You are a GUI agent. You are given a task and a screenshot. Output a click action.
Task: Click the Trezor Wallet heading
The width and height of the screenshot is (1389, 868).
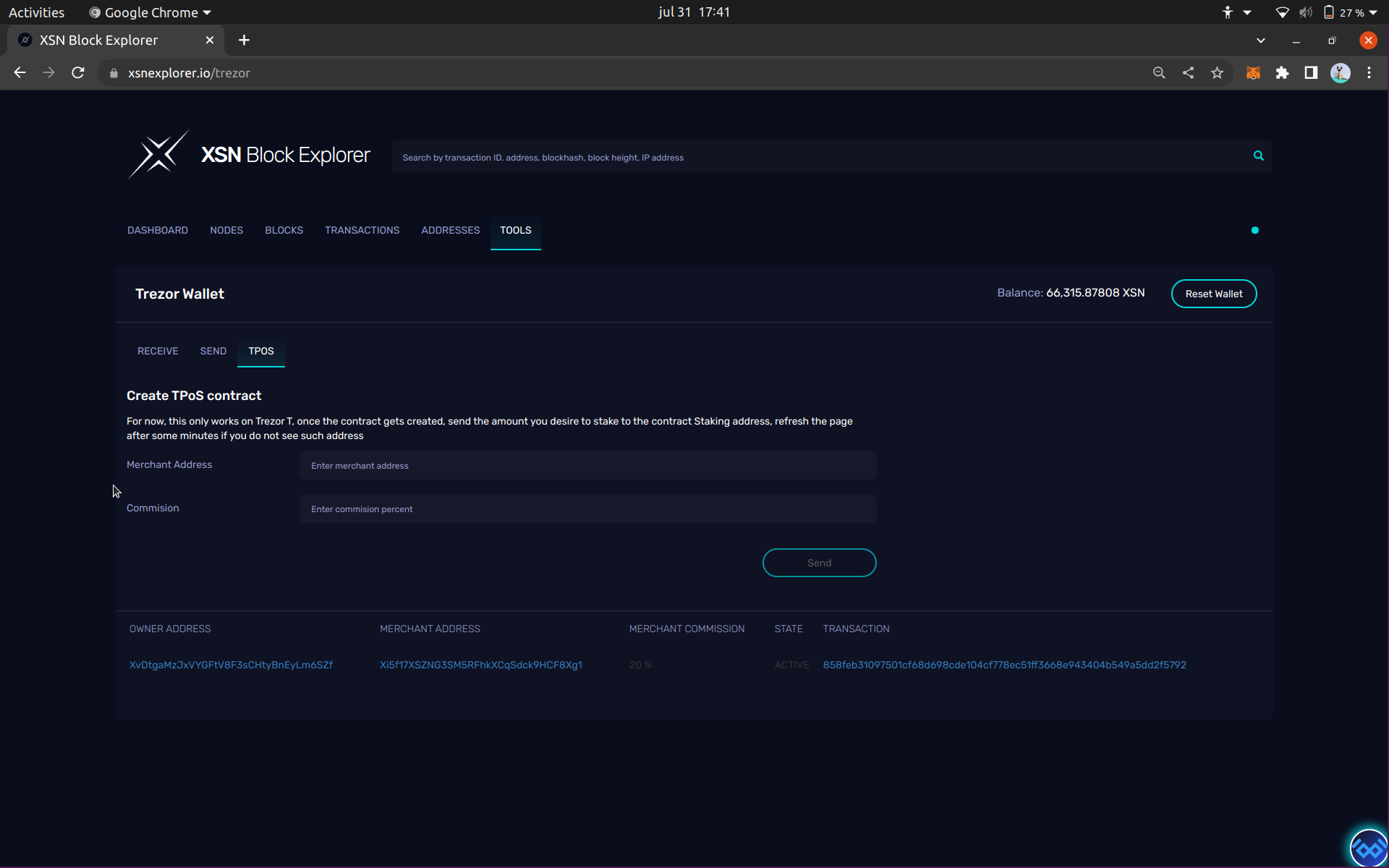tap(179, 294)
